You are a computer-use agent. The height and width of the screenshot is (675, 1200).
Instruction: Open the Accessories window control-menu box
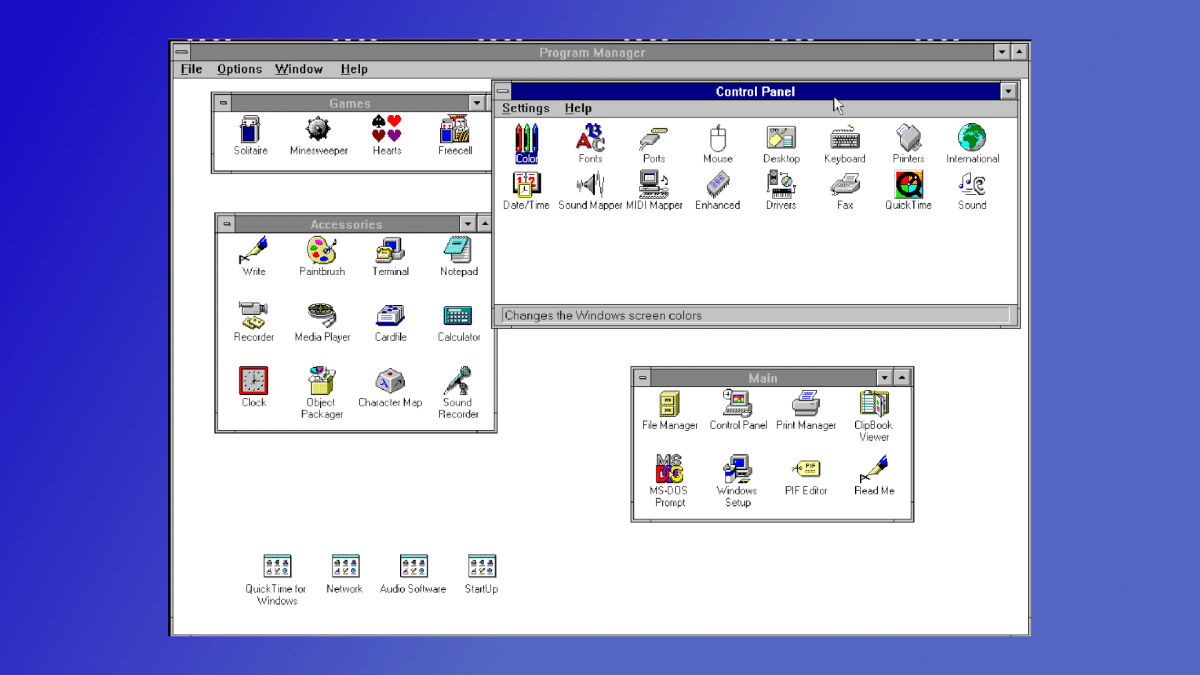(227, 224)
